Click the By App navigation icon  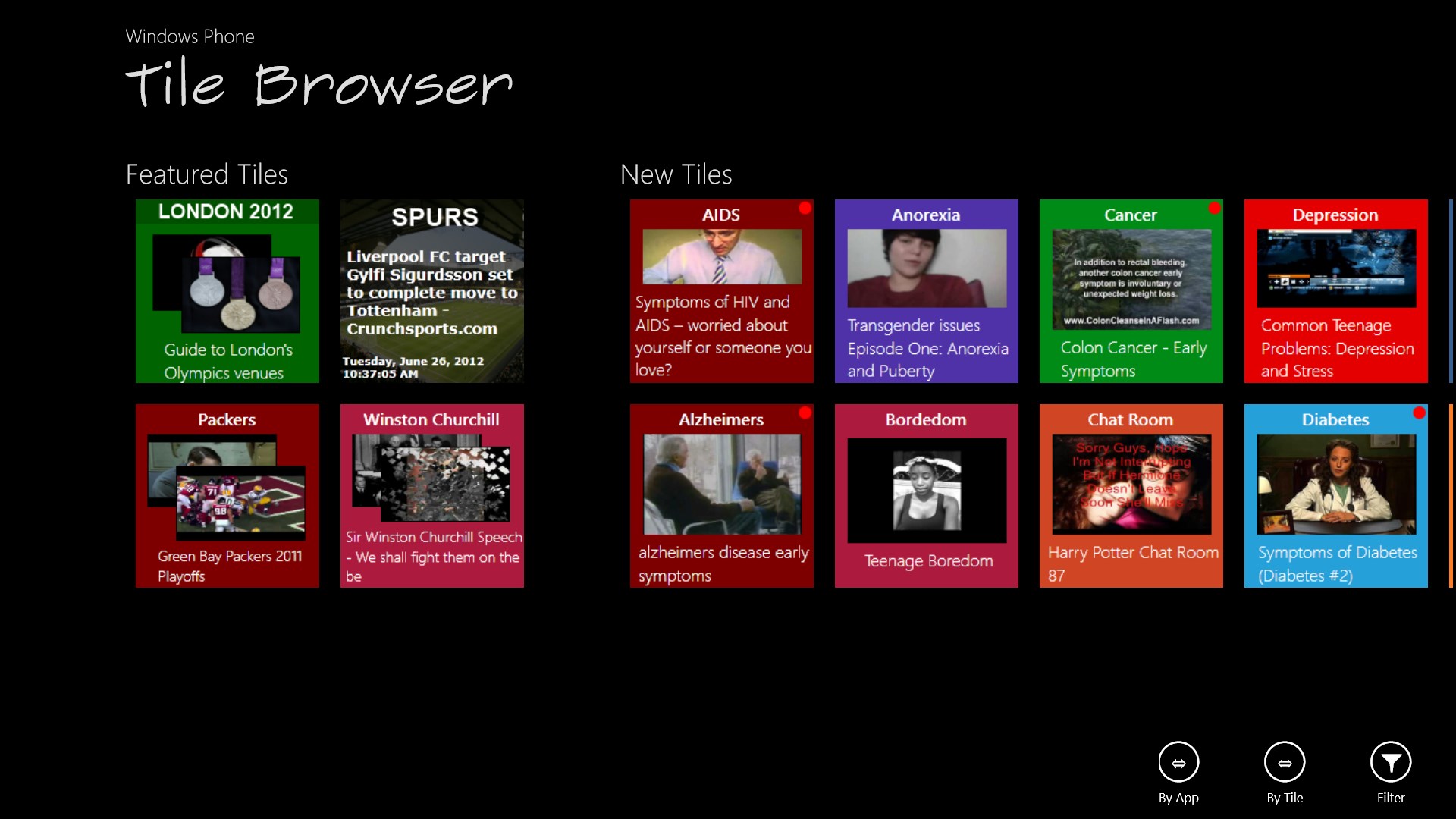pyautogui.click(x=1179, y=762)
